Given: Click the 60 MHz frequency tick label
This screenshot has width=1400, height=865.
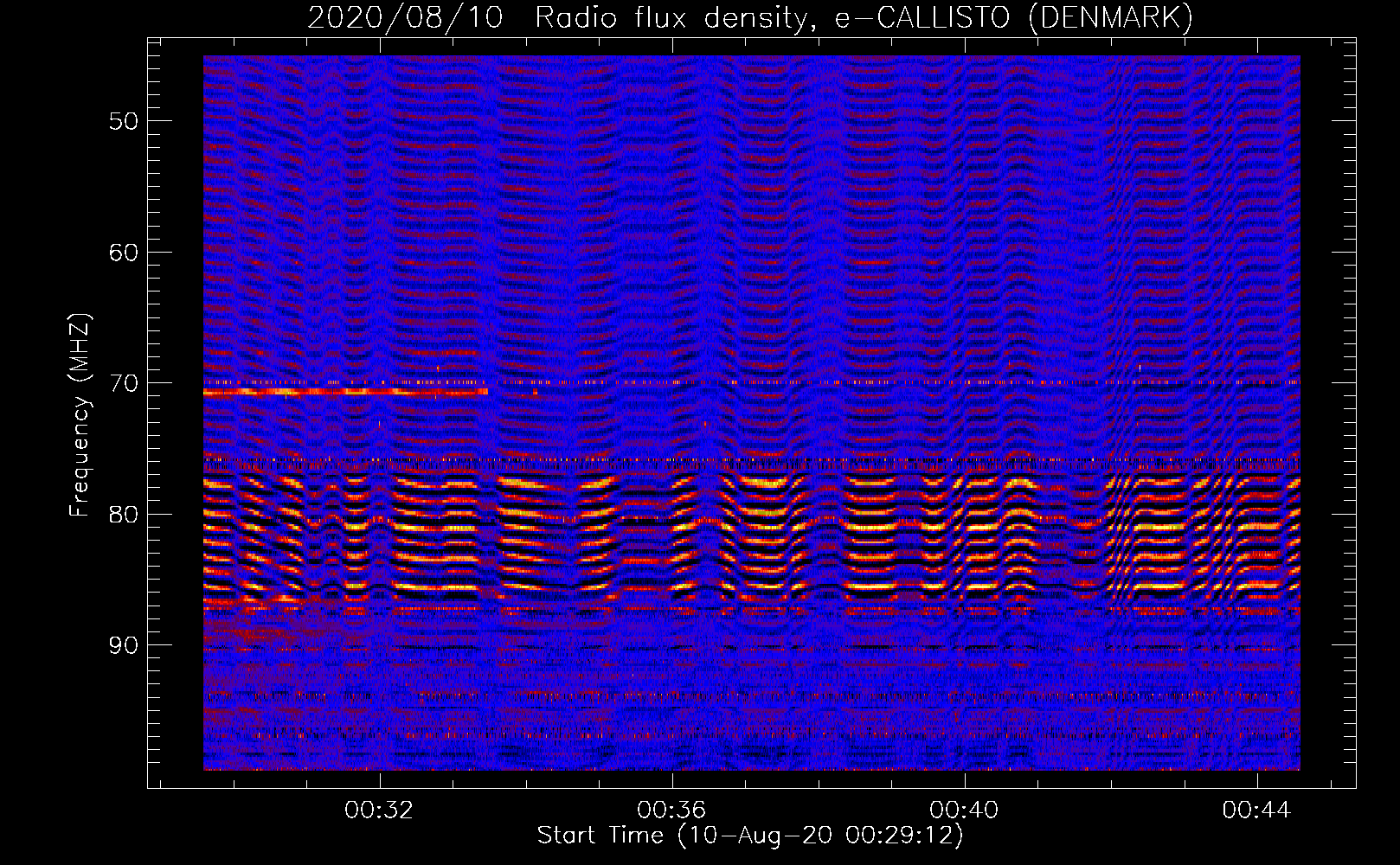Looking at the screenshot, I should [x=124, y=252].
